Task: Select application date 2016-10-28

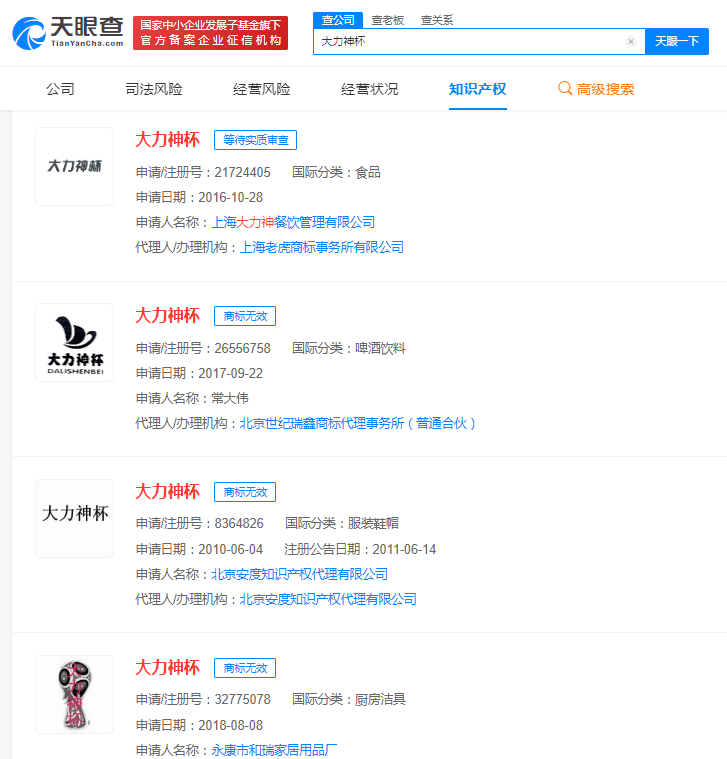Action: (x=230, y=197)
